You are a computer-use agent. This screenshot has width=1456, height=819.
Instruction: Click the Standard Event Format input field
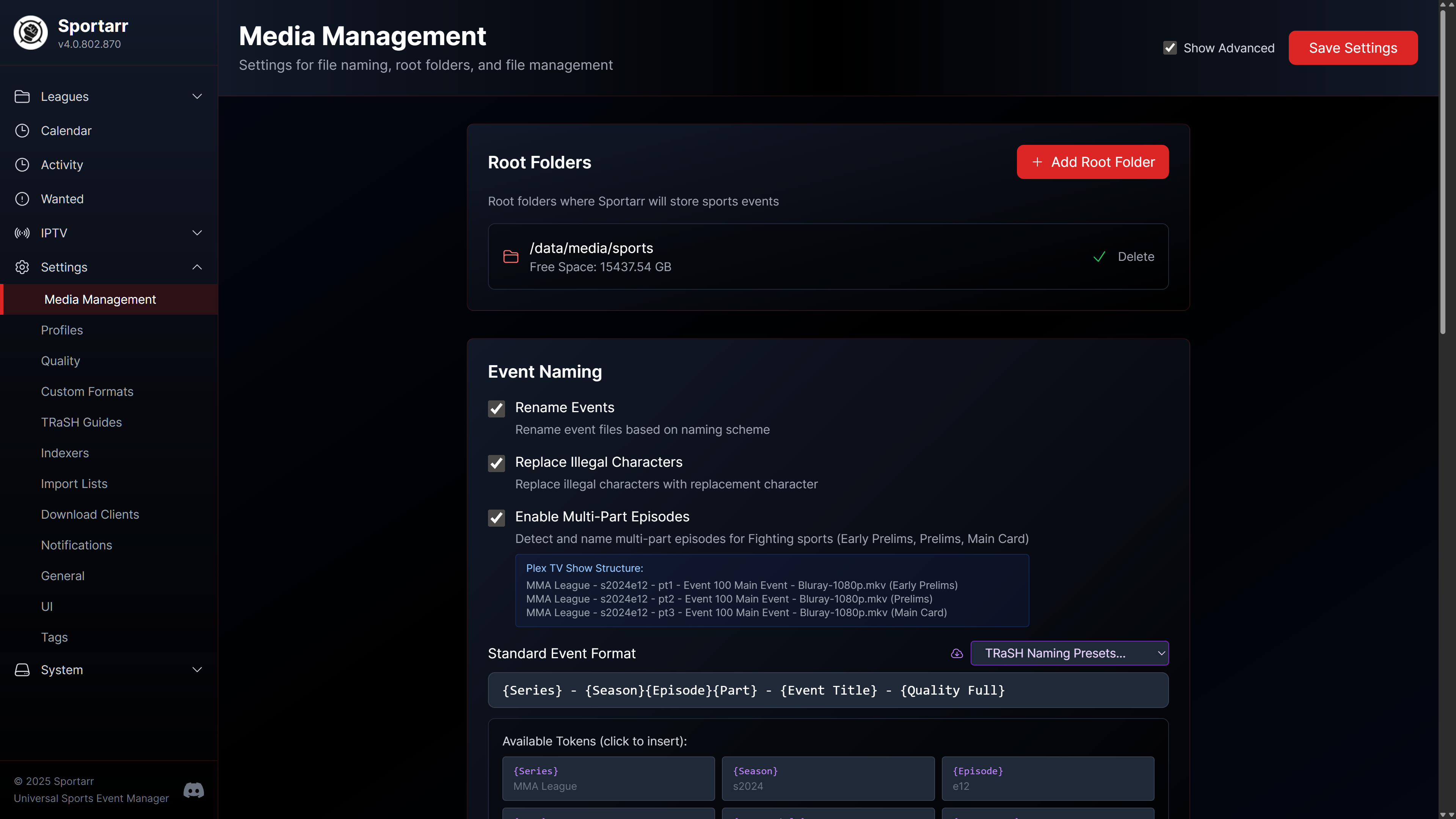click(828, 690)
